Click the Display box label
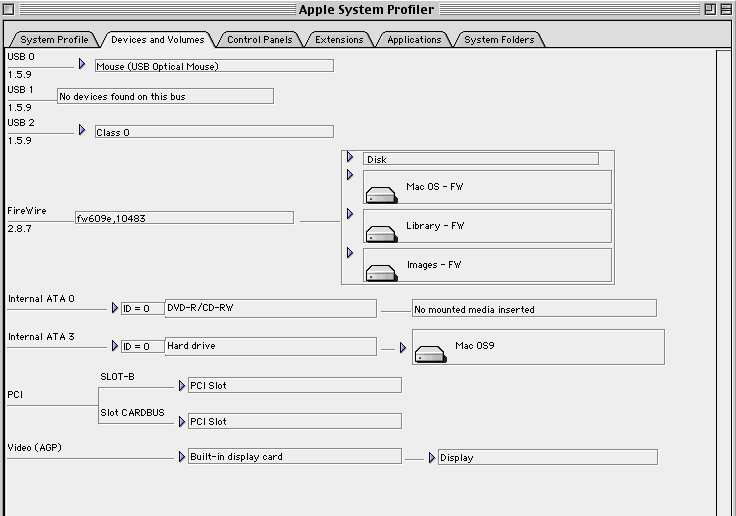This screenshot has height=516, width=736. (x=457, y=458)
